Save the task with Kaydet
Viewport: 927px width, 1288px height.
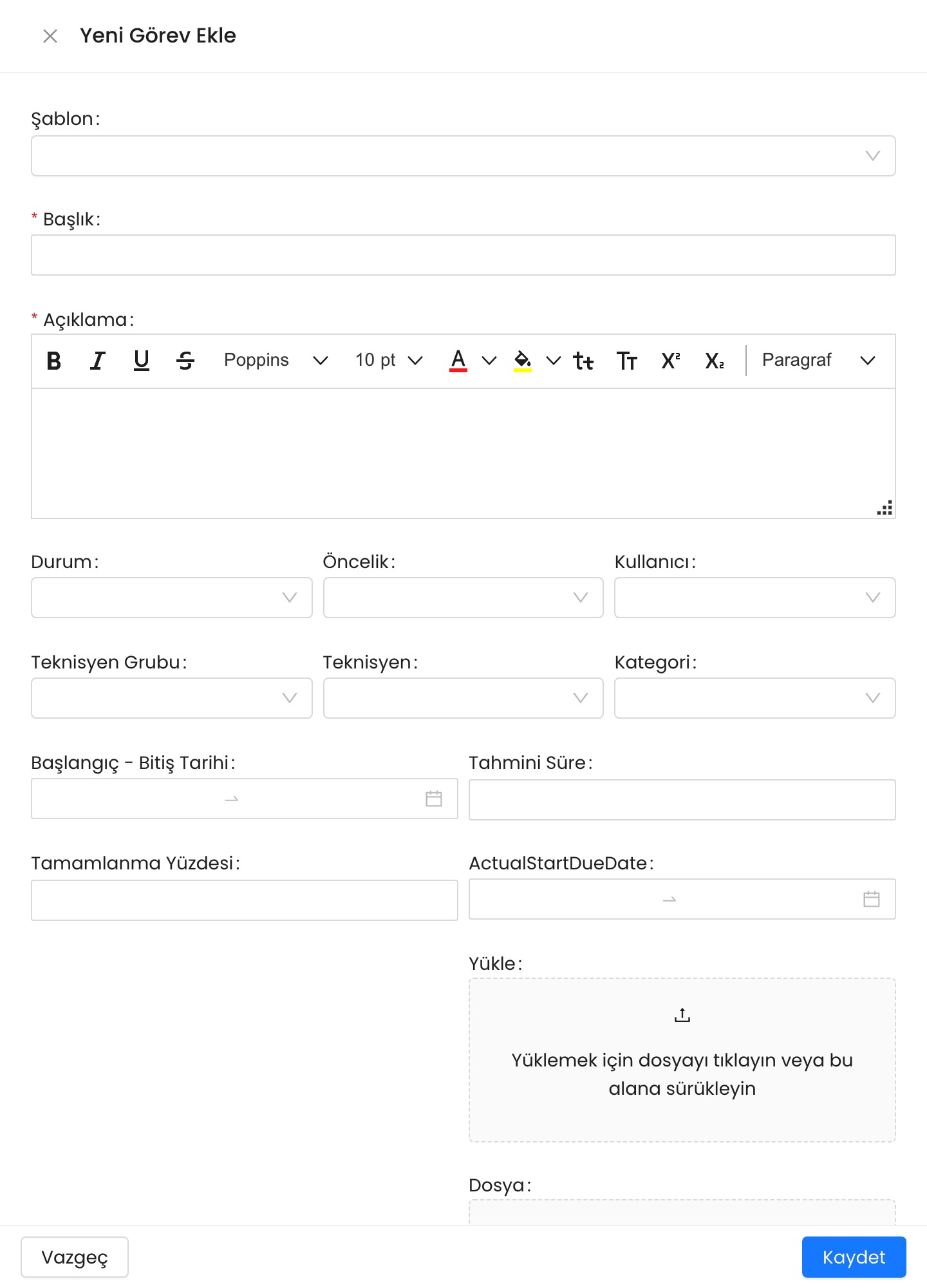point(854,1257)
